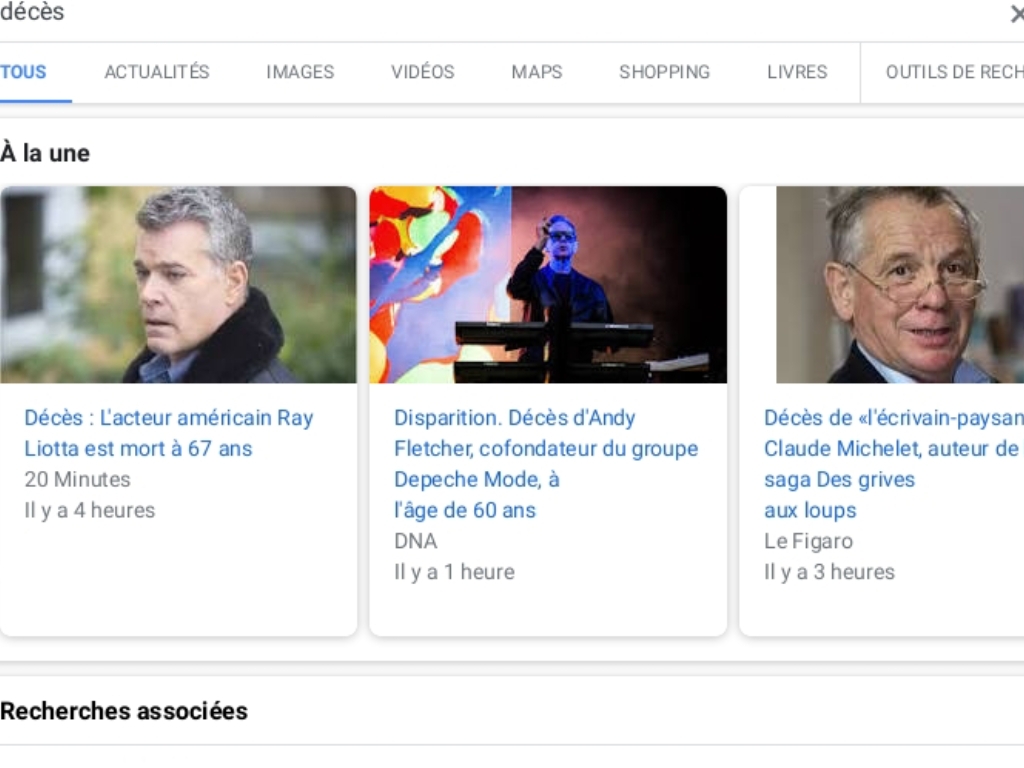Switch to the SHOPPING tab

[x=664, y=72]
